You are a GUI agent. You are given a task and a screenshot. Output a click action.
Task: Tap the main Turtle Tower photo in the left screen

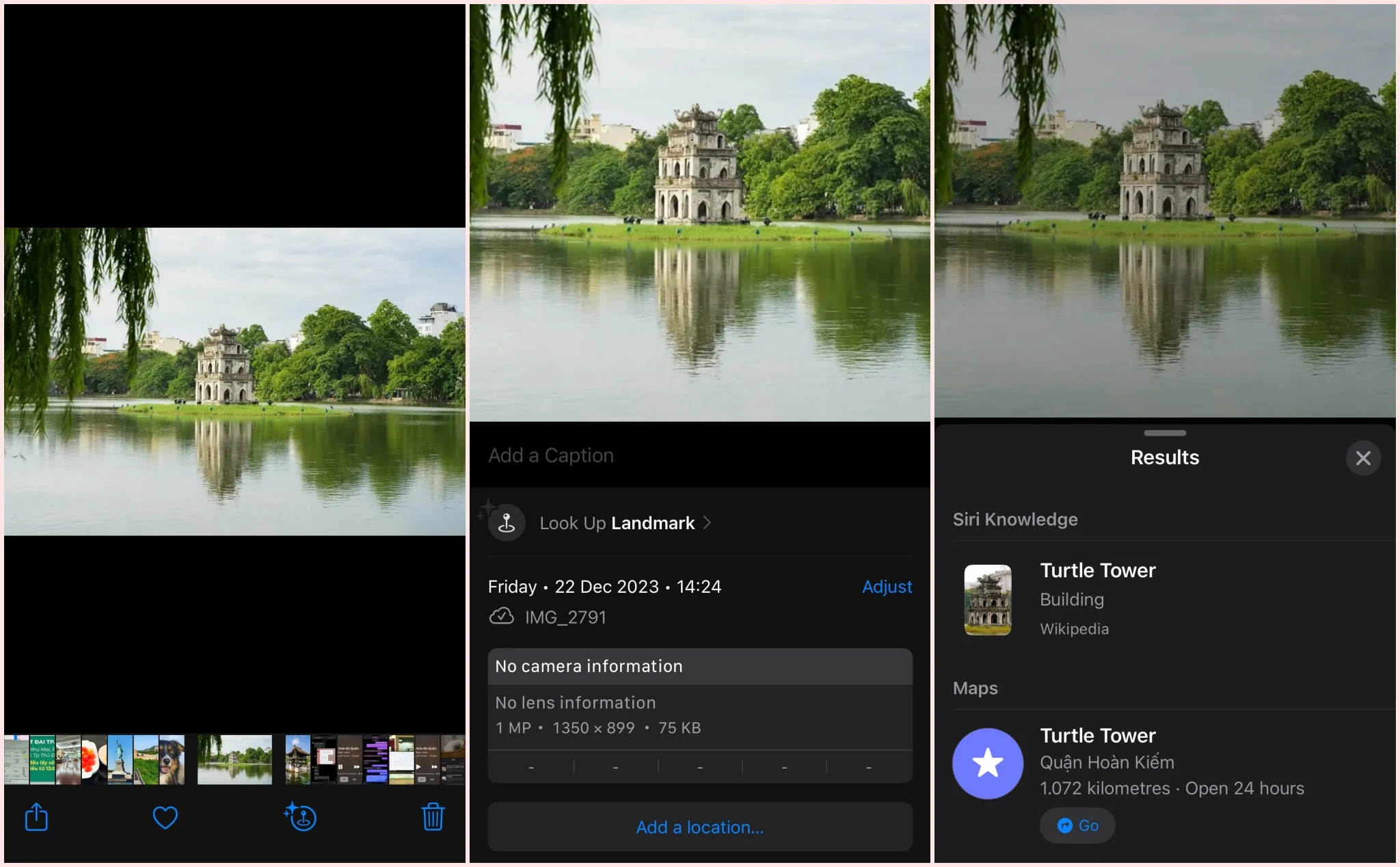[234, 382]
